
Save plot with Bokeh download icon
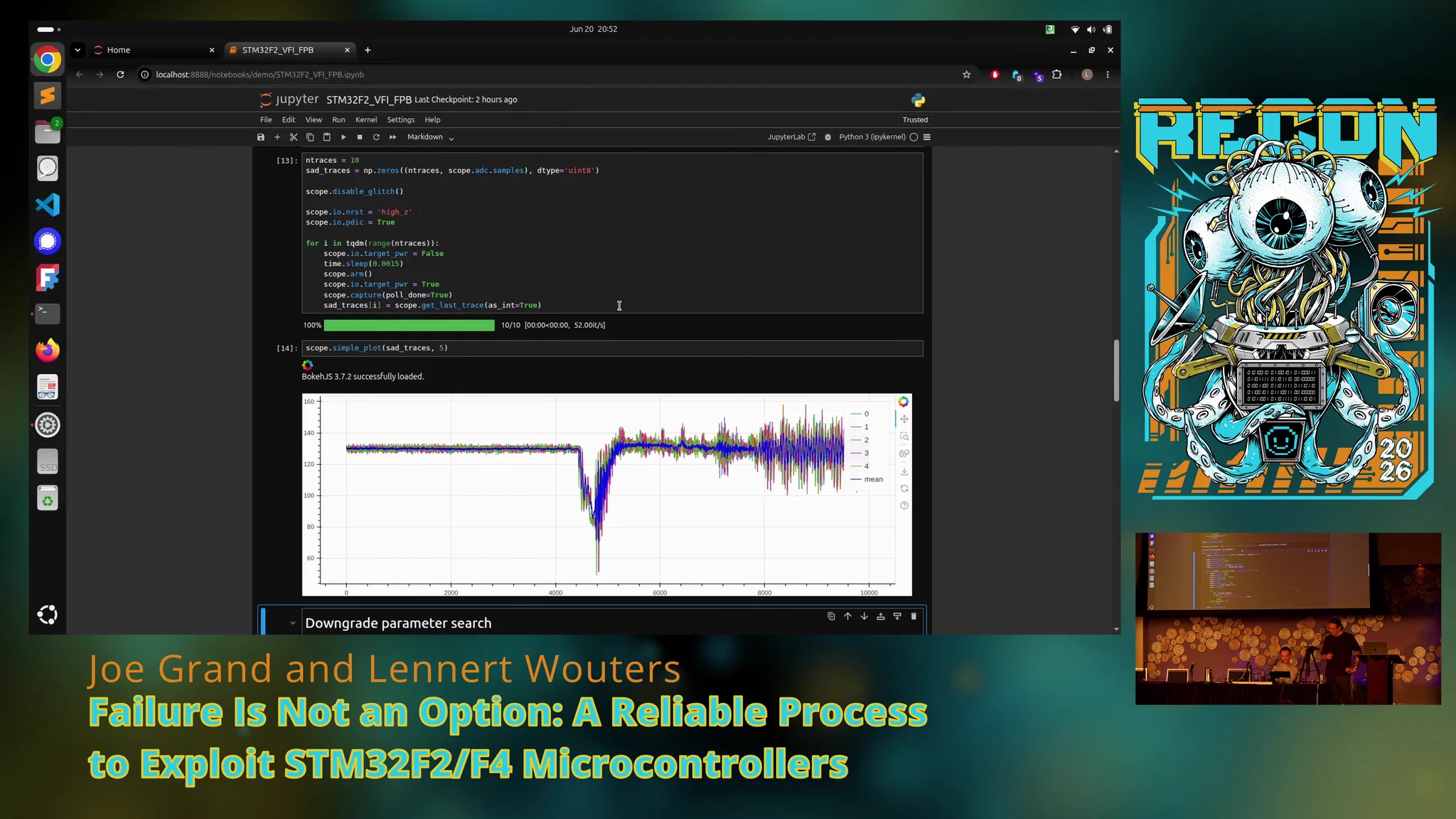coord(904,471)
